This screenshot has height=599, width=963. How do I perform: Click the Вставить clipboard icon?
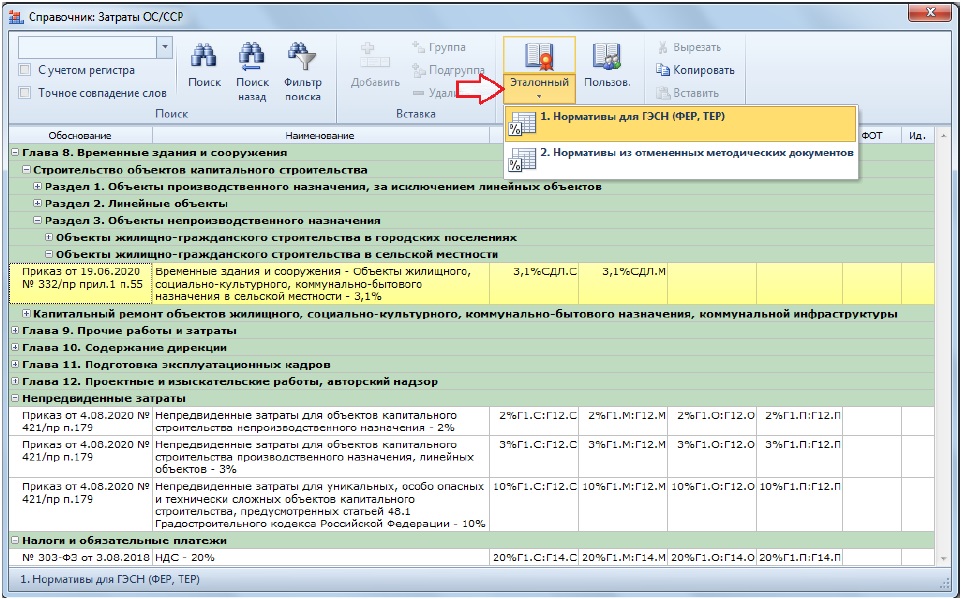(x=662, y=93)
